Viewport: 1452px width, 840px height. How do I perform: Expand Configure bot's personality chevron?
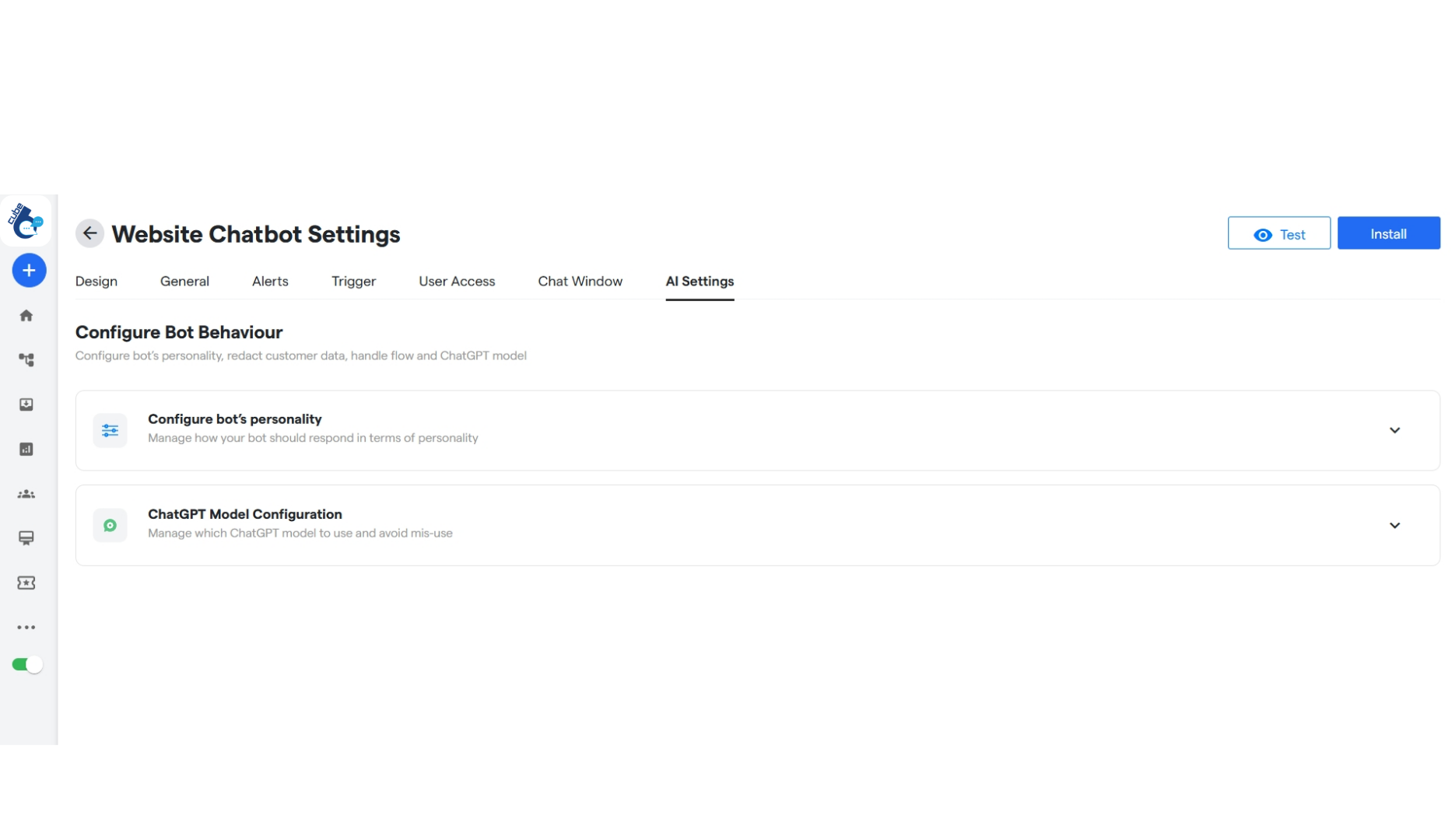point(1394,430)
